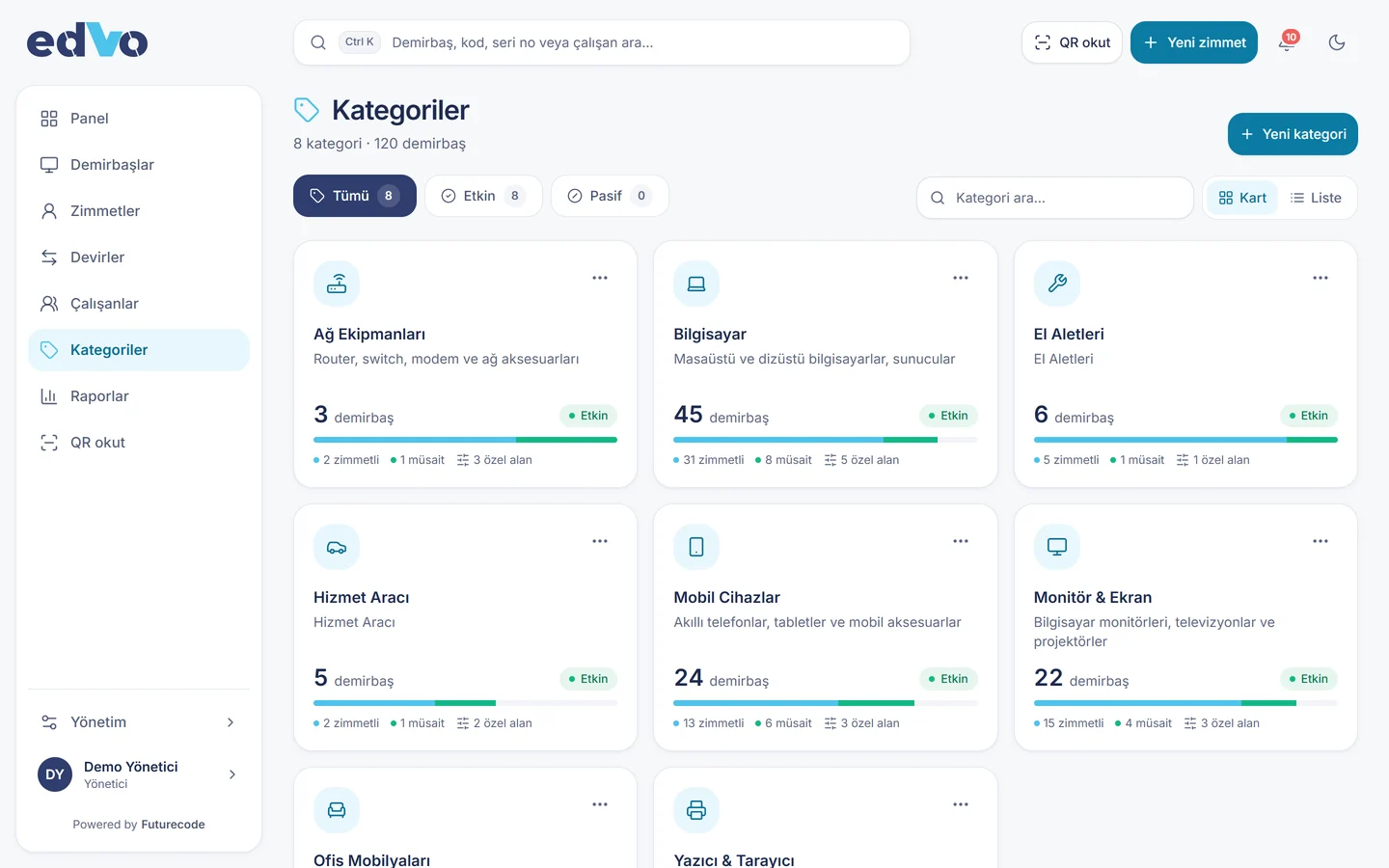Screen dimensions: 1389x868
Task: Click the Yazıcı & Tarayıcı printer icon
Action: pos(696,810)
